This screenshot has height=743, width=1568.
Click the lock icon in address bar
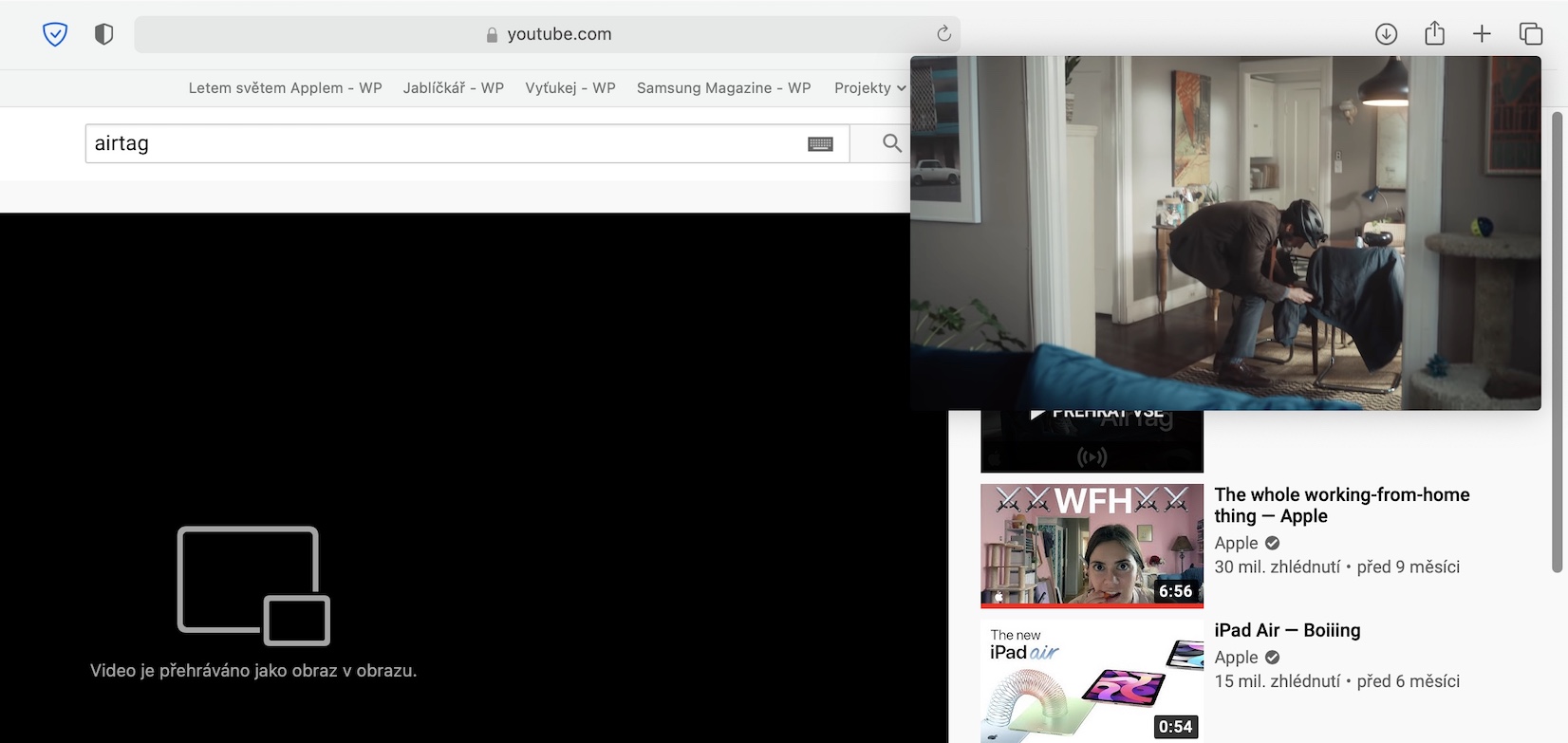[492, 35]
